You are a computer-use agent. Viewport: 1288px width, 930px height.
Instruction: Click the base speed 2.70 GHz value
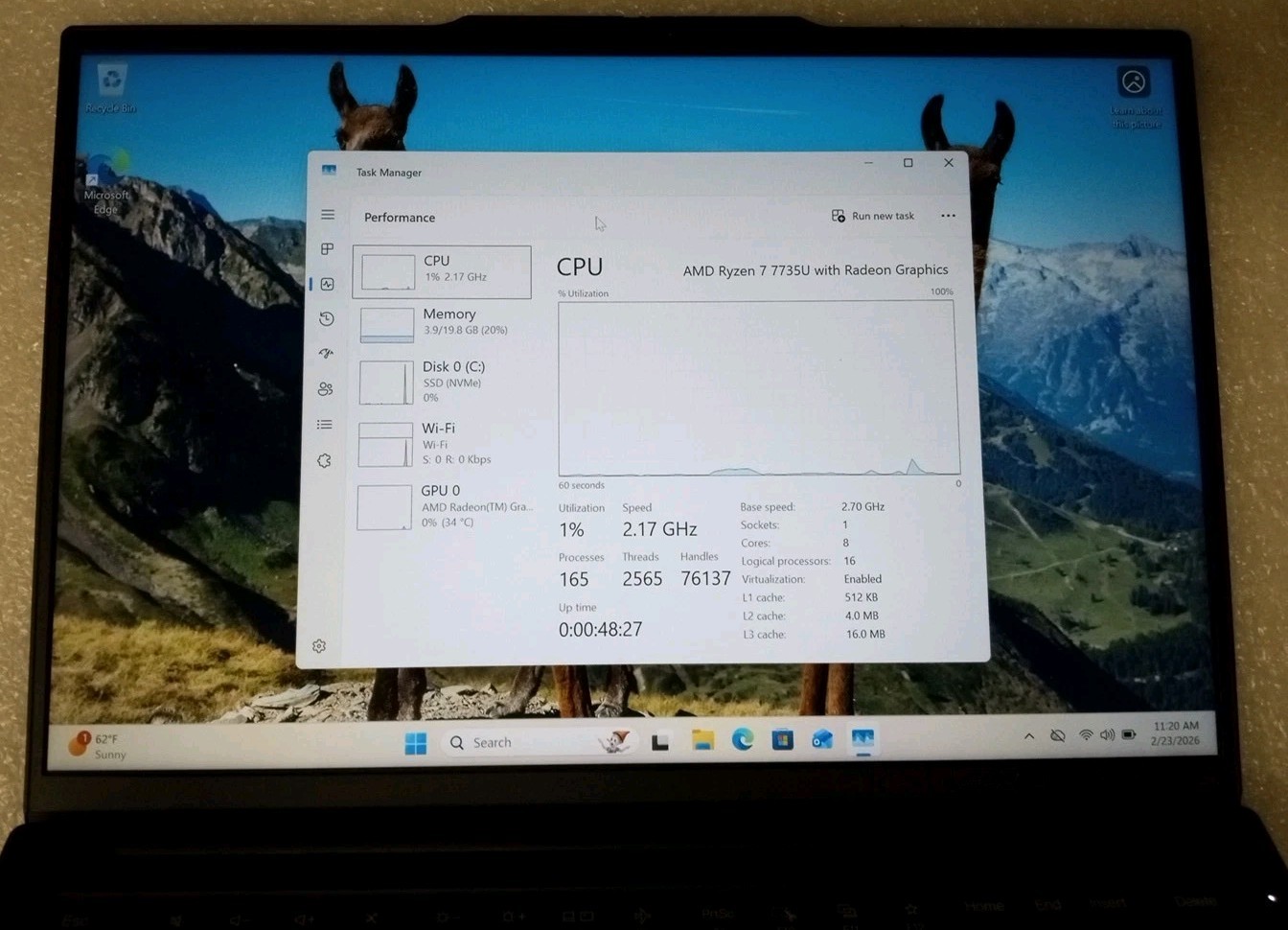862,506
